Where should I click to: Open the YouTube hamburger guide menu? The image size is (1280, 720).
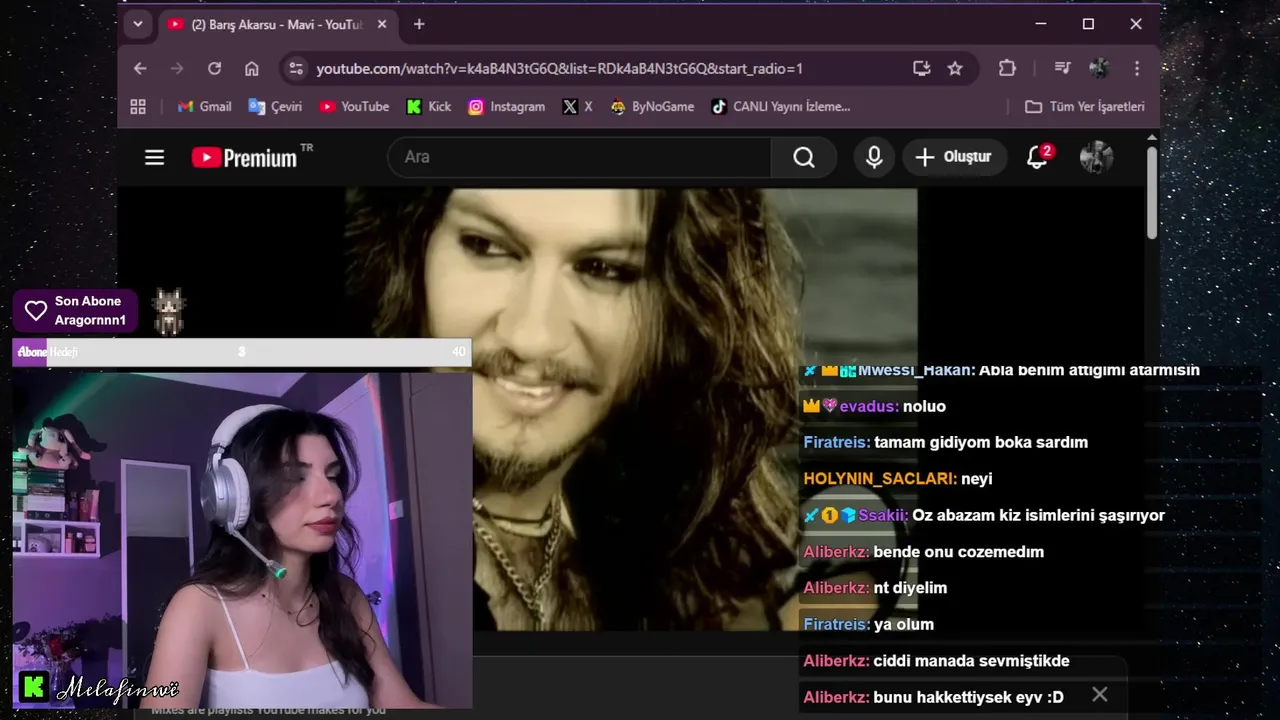click(x=154, y=157)
